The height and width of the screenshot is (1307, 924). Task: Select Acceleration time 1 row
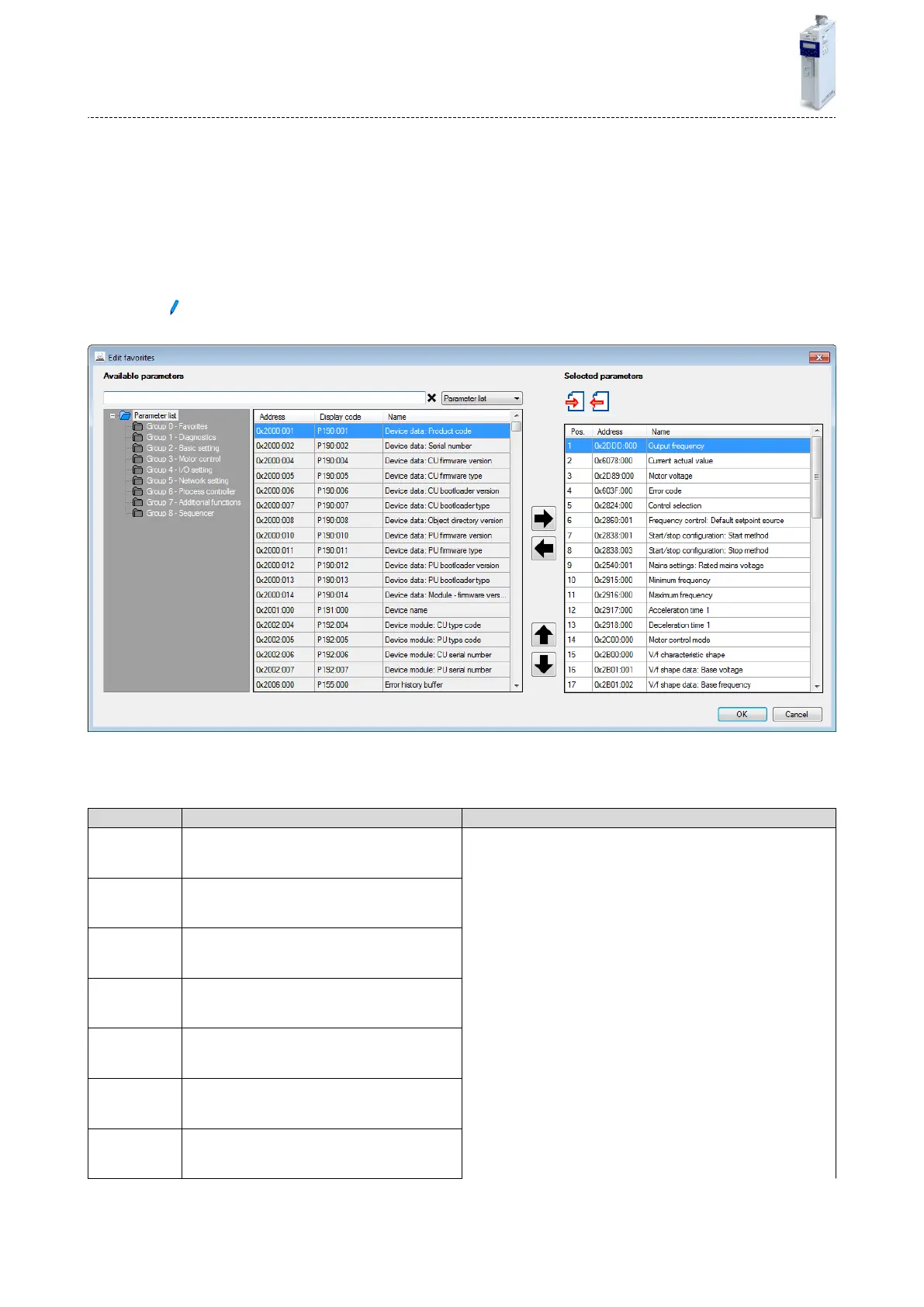coord(687,610)
